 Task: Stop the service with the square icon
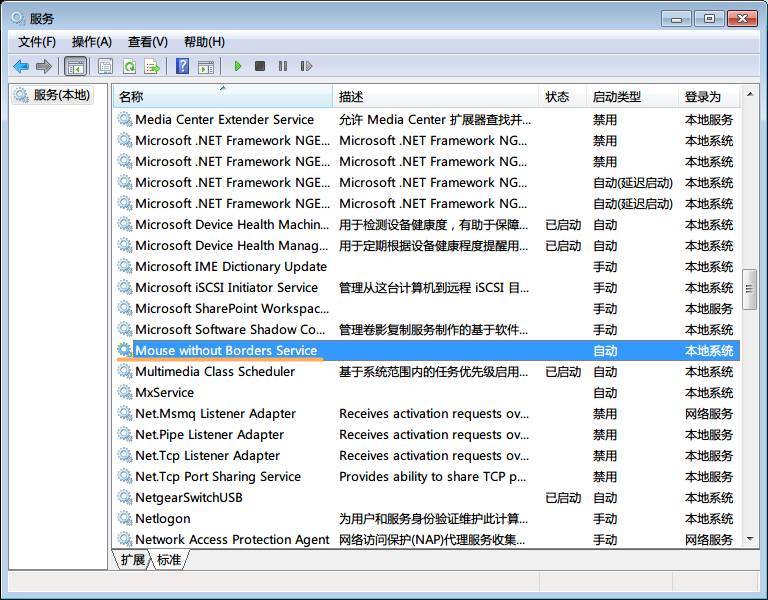click(260, 66)
